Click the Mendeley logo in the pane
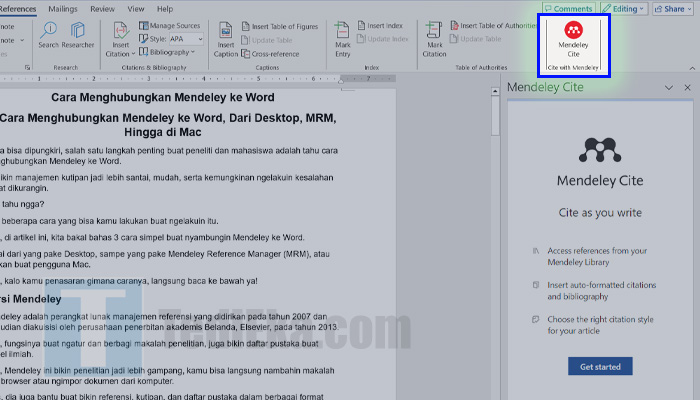 600,150
